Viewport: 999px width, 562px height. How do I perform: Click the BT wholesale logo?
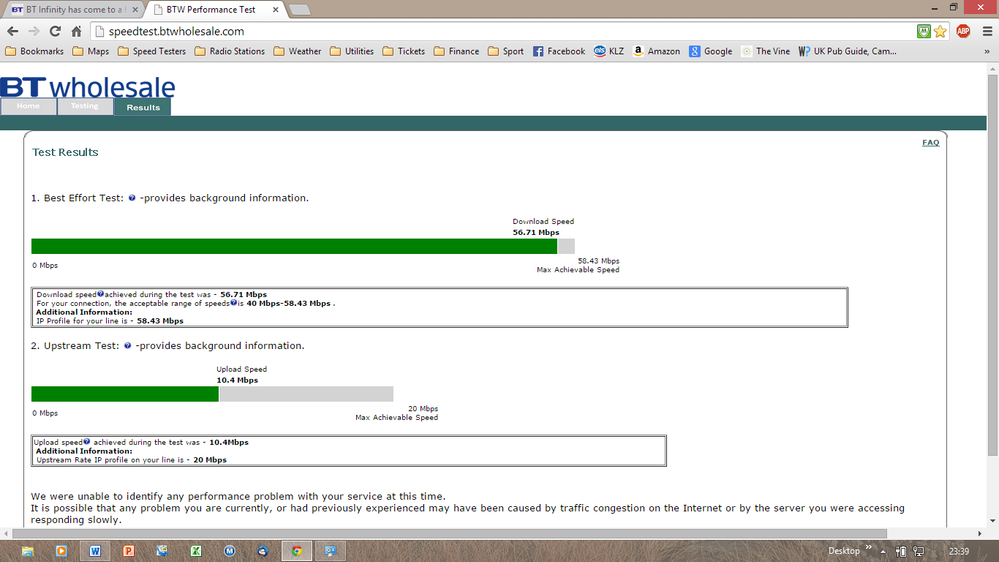(x=88, y=87)
